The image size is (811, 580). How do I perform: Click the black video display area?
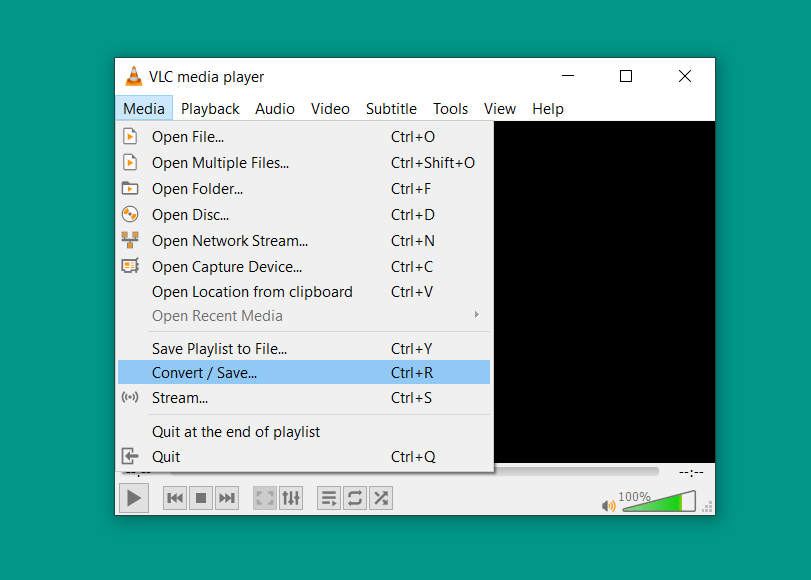pyautogui.click(x=604, y=292)
